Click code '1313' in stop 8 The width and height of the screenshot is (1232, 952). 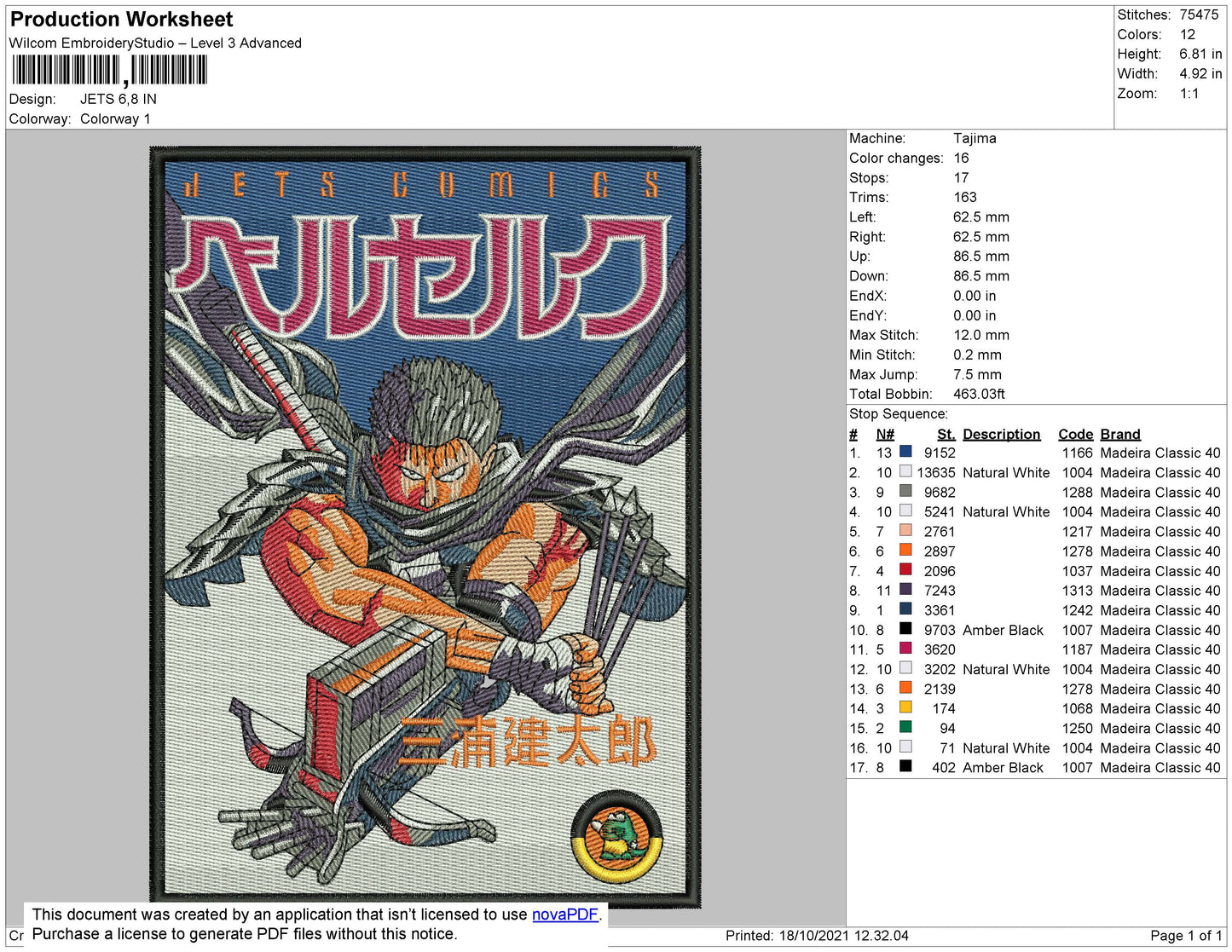[x=1077, y=590]
